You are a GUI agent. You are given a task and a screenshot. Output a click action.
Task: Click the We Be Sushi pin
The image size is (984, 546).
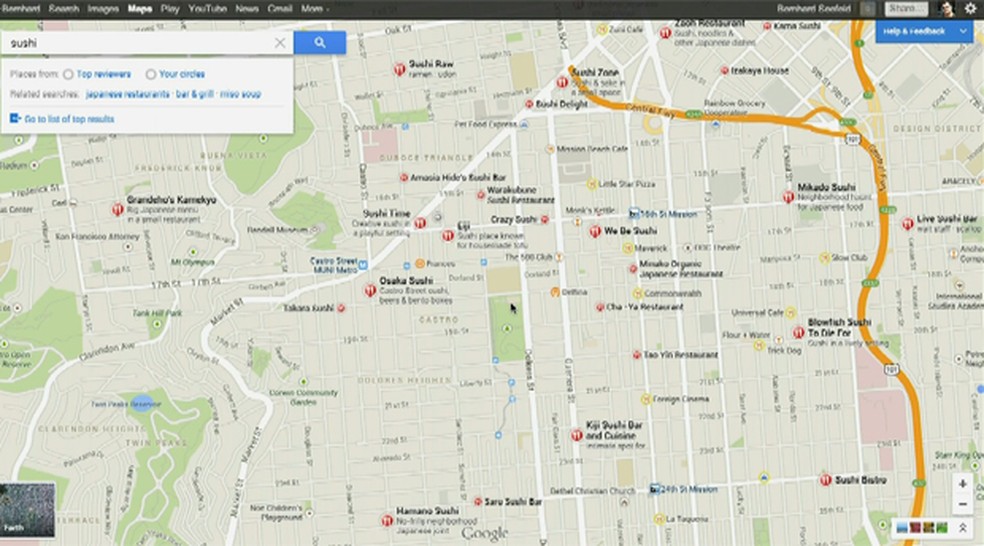pos(595,232)
